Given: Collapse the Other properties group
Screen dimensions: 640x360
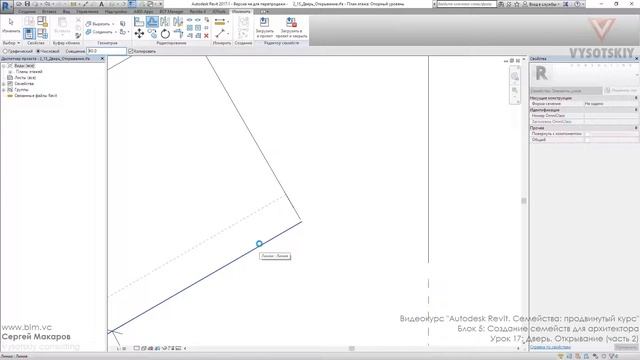Looking at the screenshot, I should point(636,128).
